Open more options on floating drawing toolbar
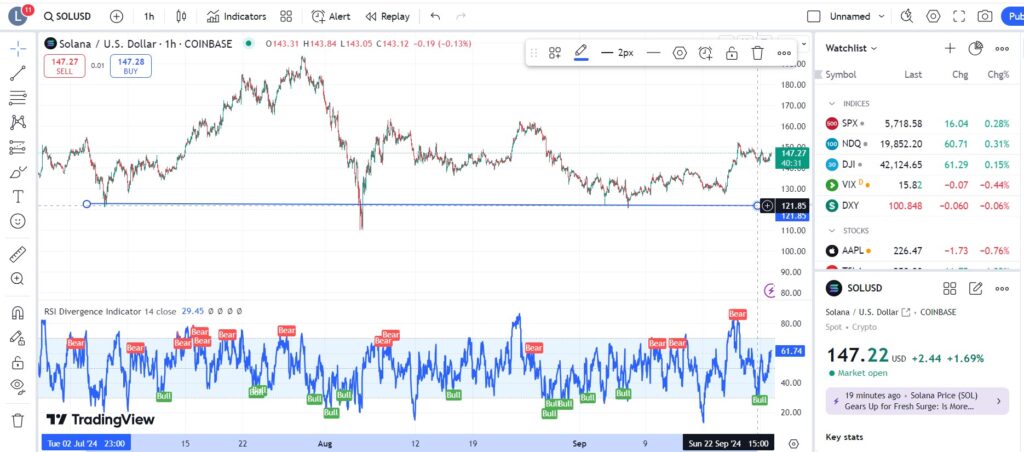The height and width of the screenshot is (452, 1024). click(784, 53)
